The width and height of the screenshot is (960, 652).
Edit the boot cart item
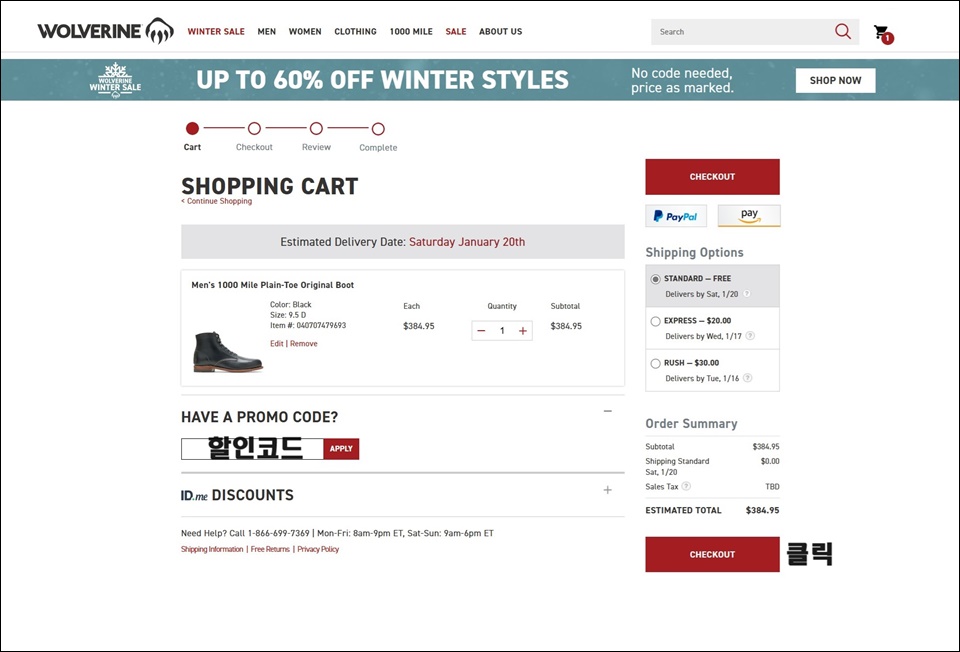(x=277, y=343)
